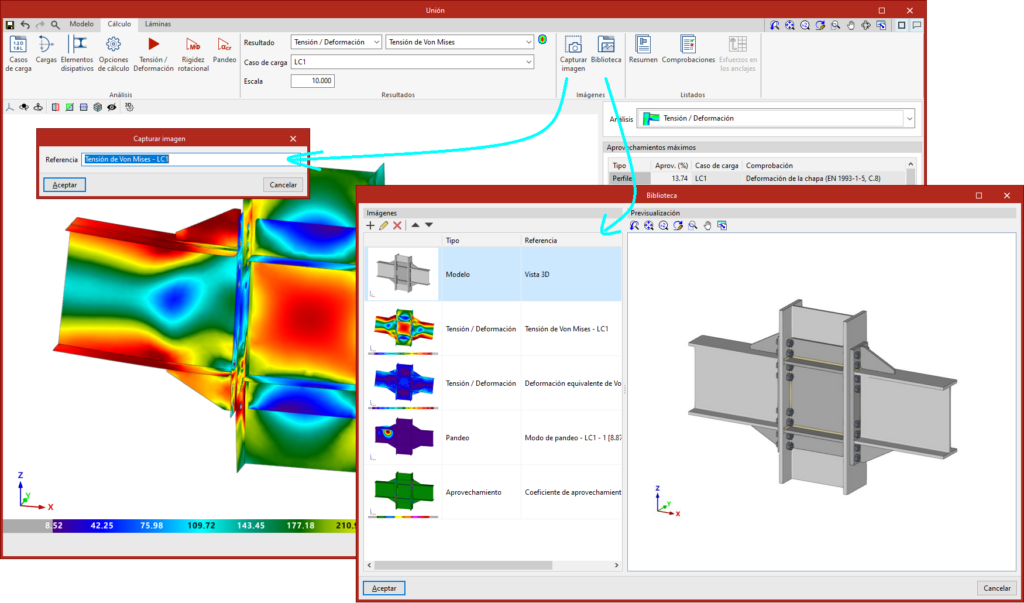The height and width of the screenshot is (603, 1024).
Task: Click previous view icon in Unión toolbar
Action: (x=775, y=25)
